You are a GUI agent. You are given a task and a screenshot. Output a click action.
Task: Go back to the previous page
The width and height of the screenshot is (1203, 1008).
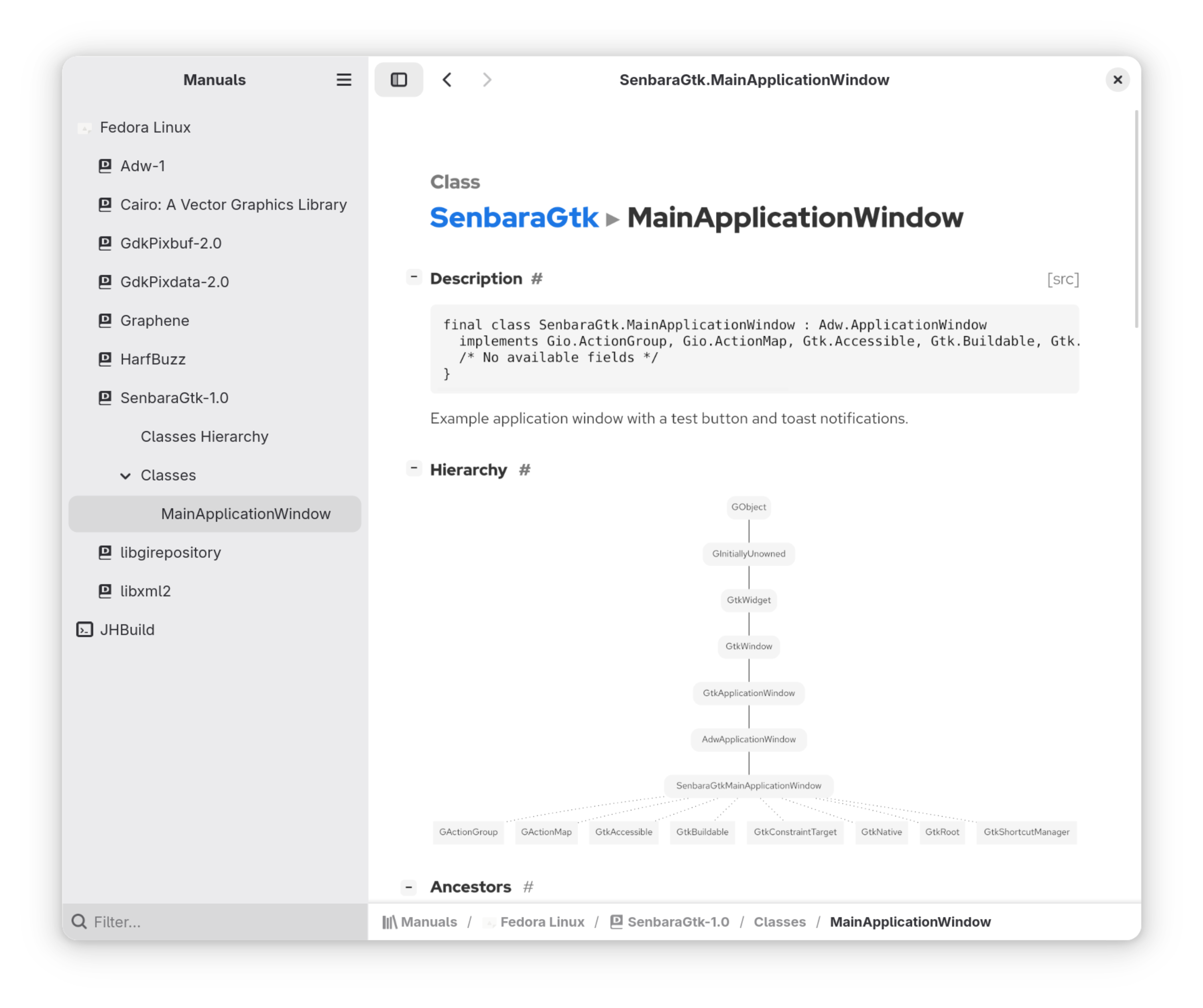point(447,80)
